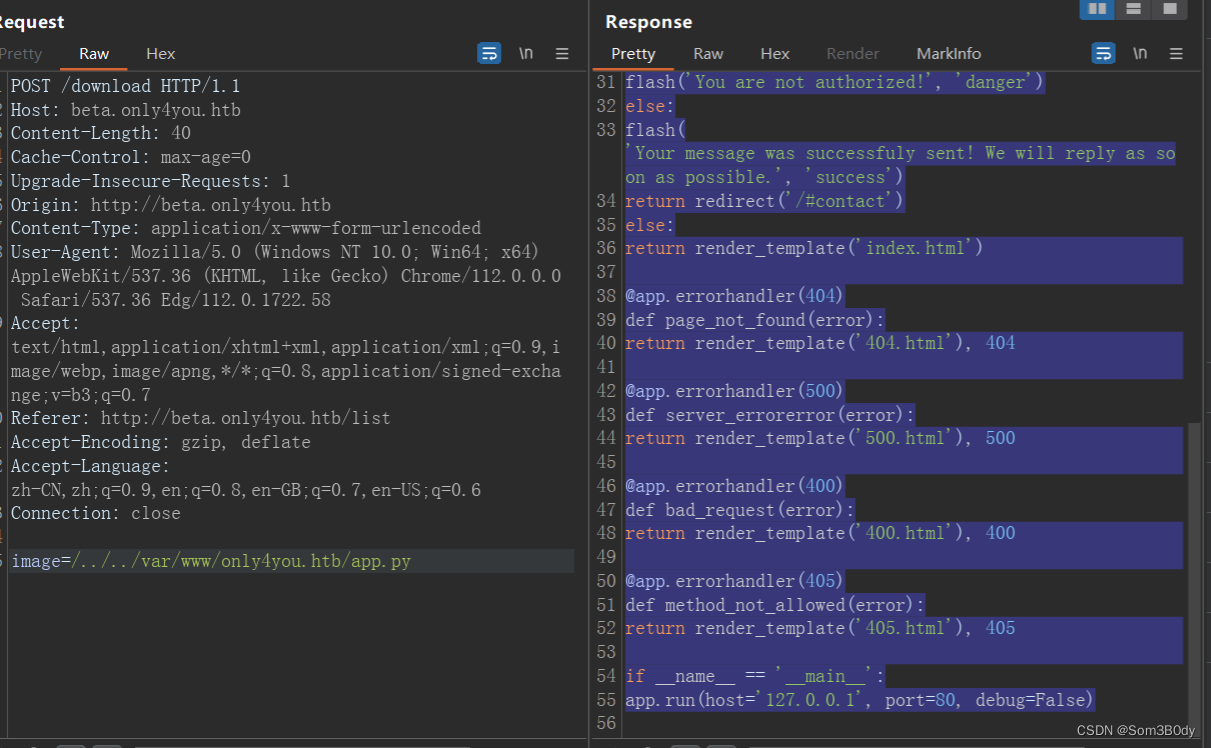The image size is (1211, 748).
Task: Toggle word wrap in the Request editor
Action: pyautogui.click(x=489, y=53)
